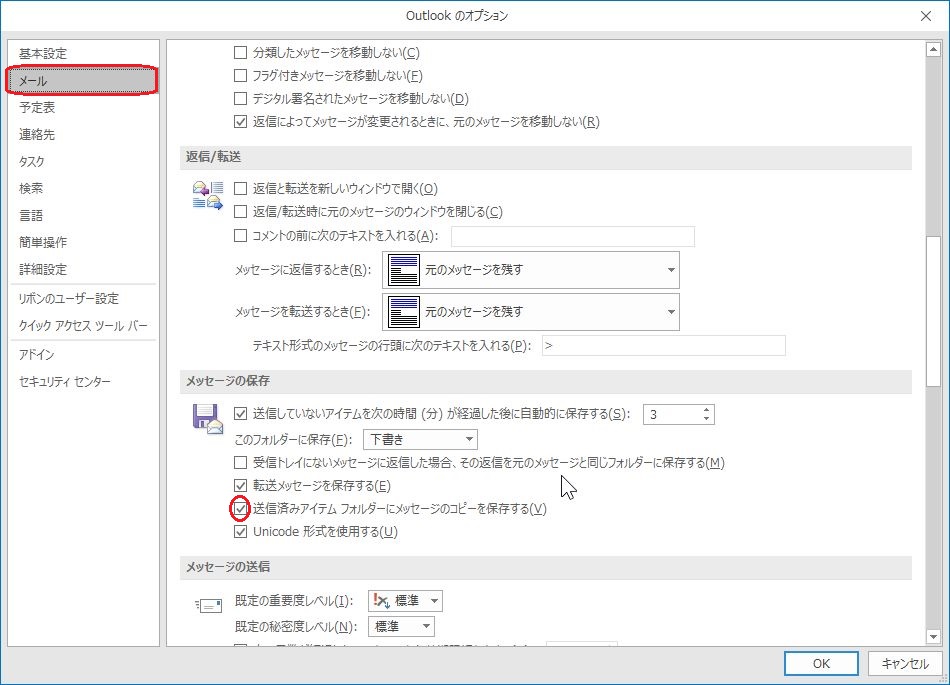Toggle auto-save unsent items checkbox

[x=241, y=414]
